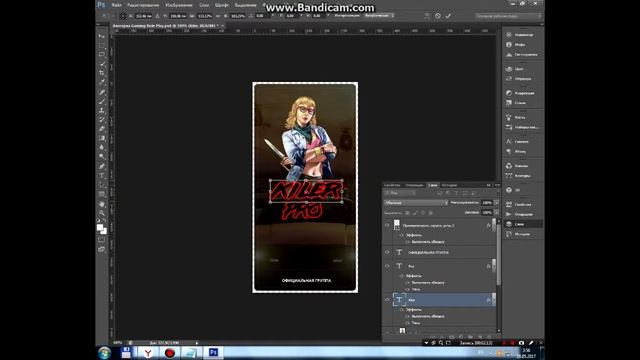Screen dimensions: 640x360
Task: Open the layer blend mode dropdown
Action: tap(416, 203)
